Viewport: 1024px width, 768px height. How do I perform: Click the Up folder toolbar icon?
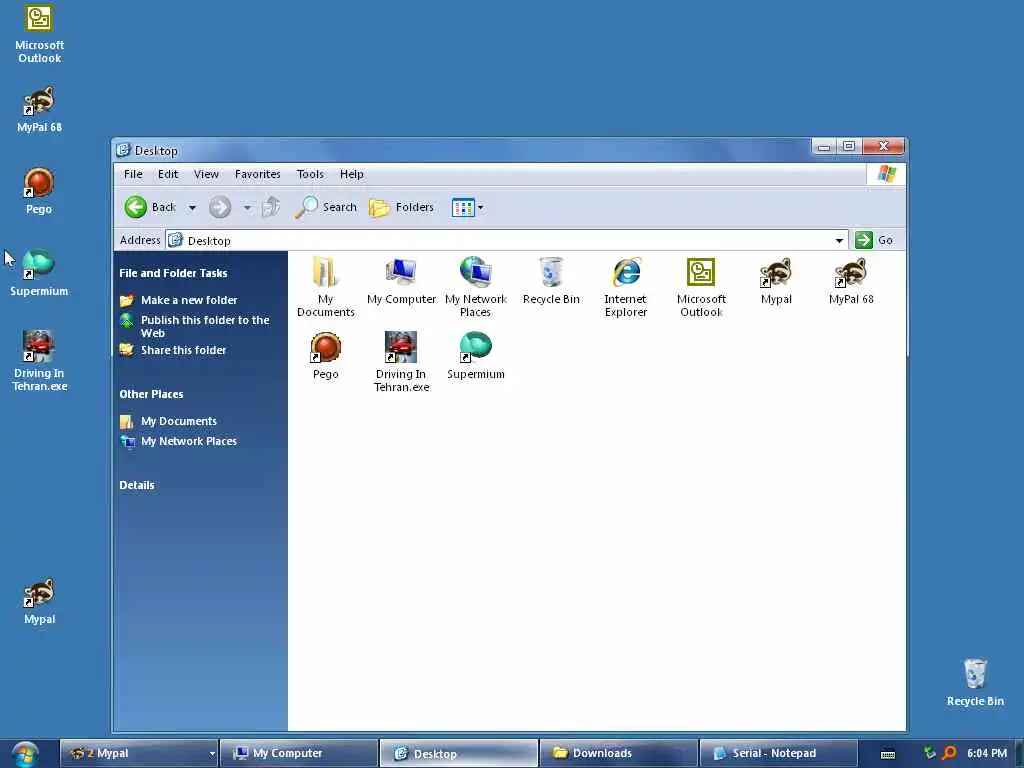[271, 208]
